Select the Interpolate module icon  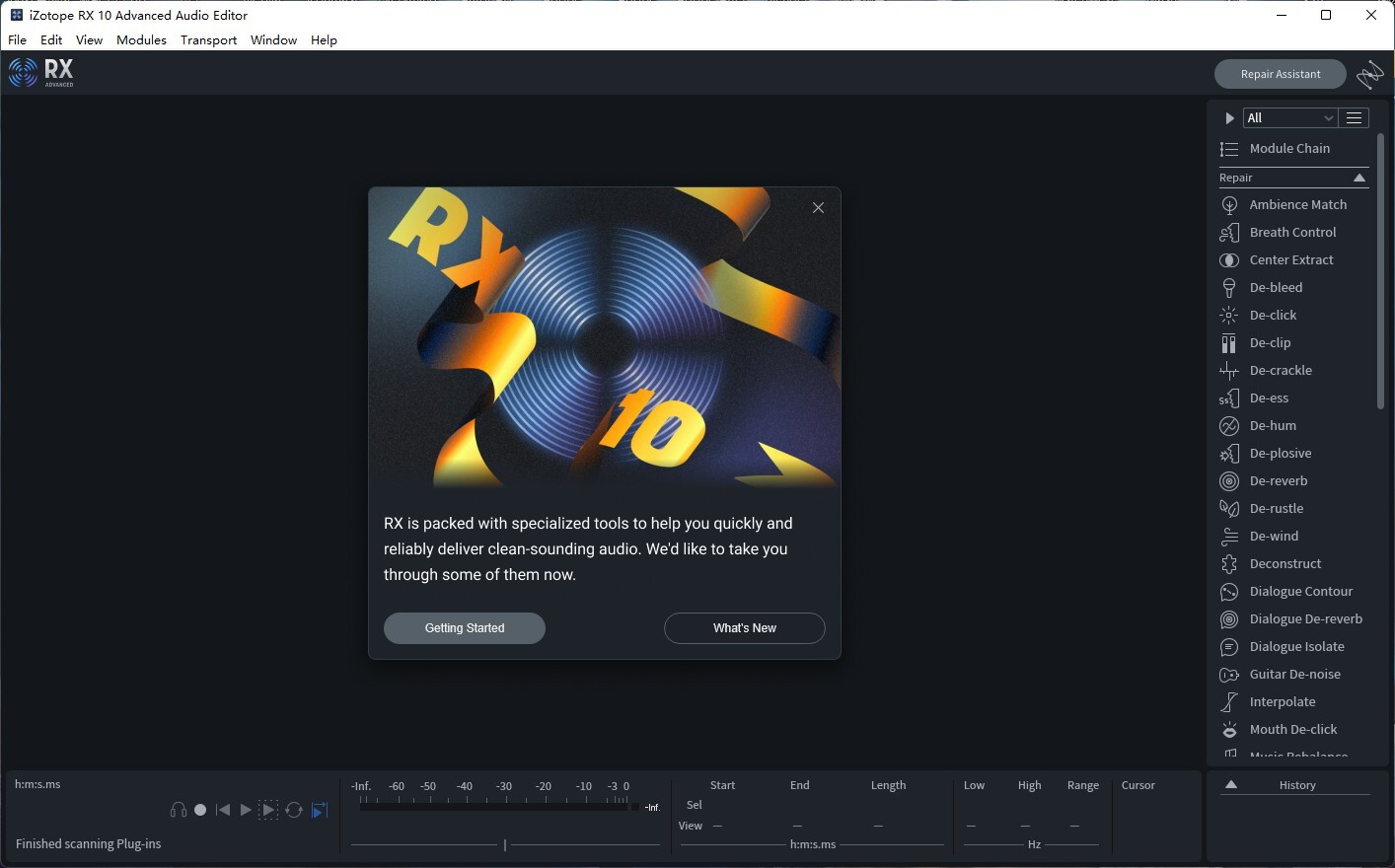[1229, 702]
